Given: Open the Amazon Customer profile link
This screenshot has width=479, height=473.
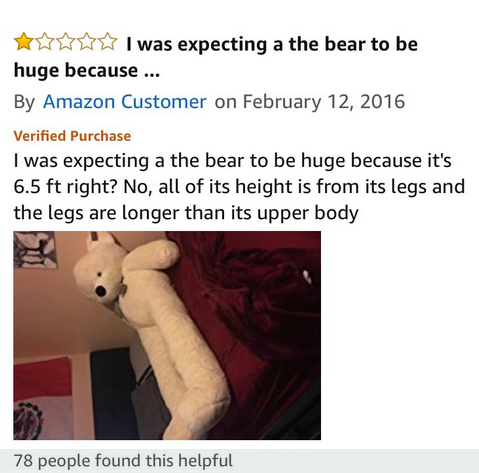Looking at the screenshot, I should click(124, 101).
